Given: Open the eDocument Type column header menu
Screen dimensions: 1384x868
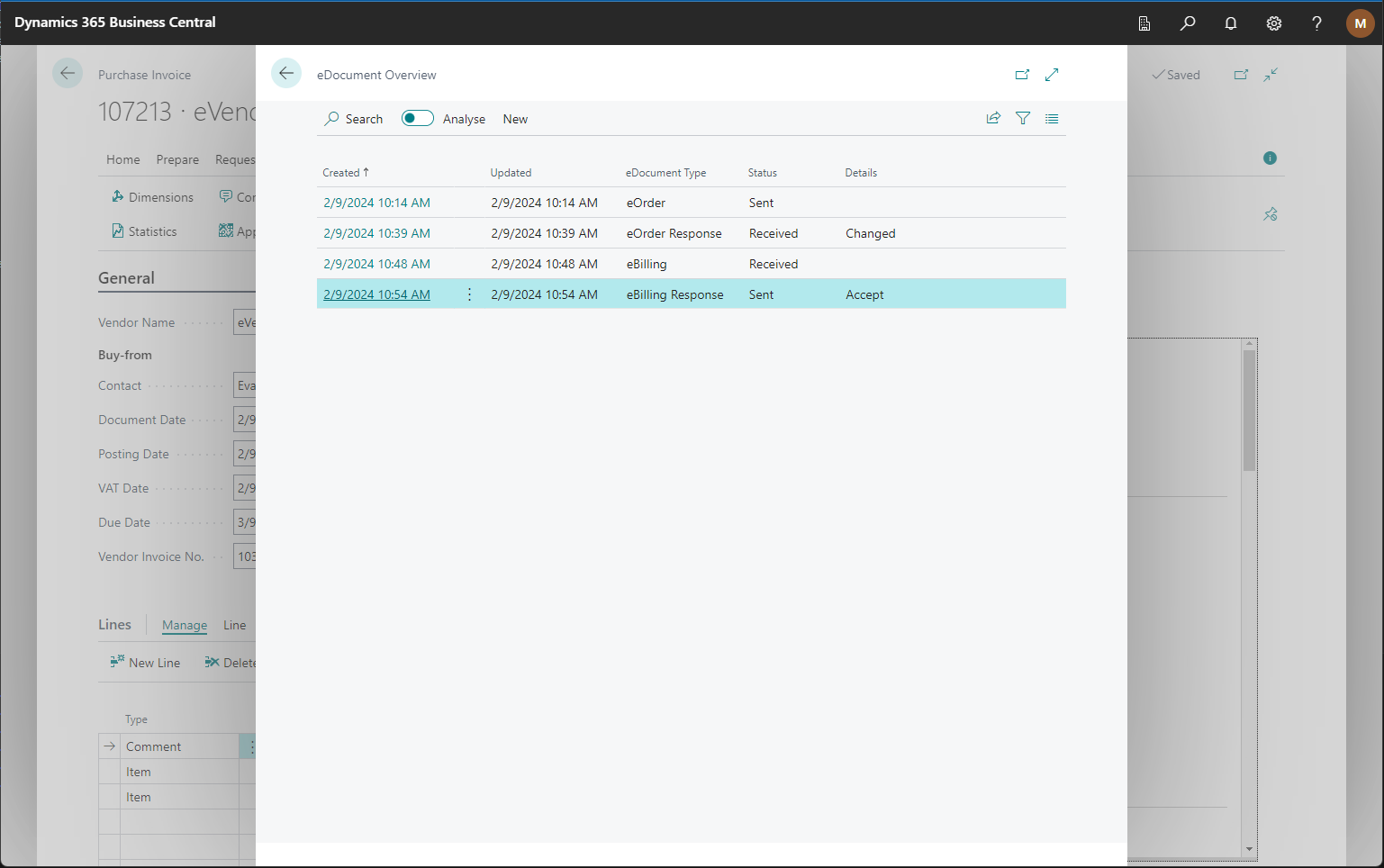Looking at the screenshot, I should pyautogui.click(x=665, y=173).
